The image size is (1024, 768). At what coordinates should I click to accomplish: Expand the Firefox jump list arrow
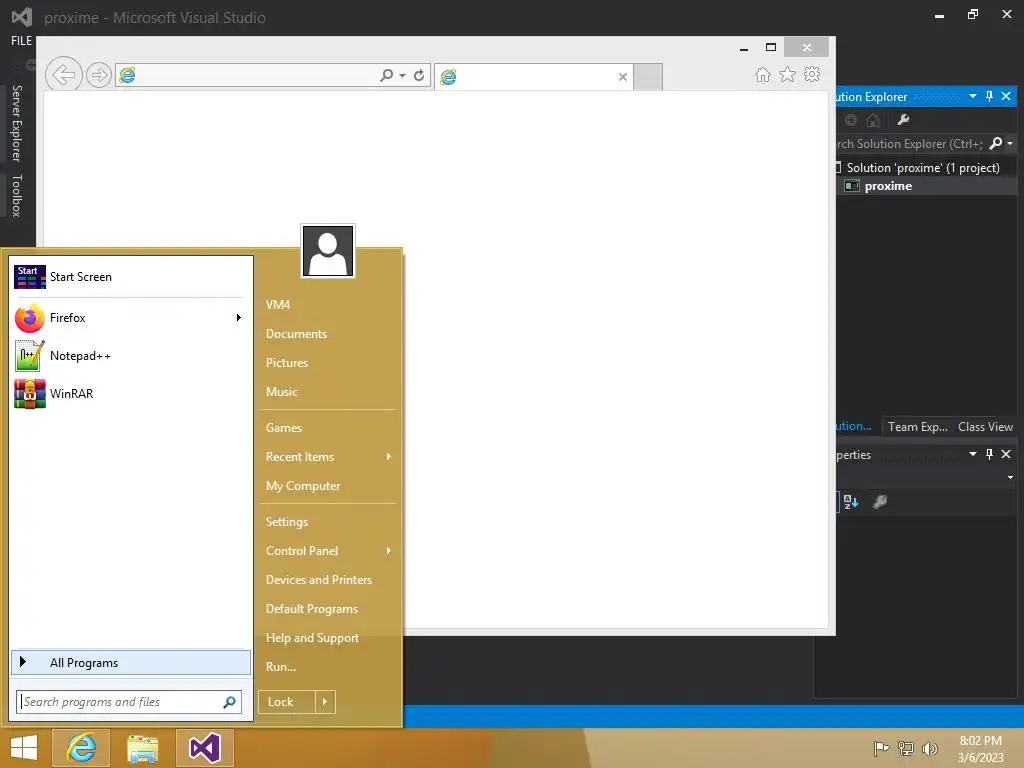click(238, 318)
